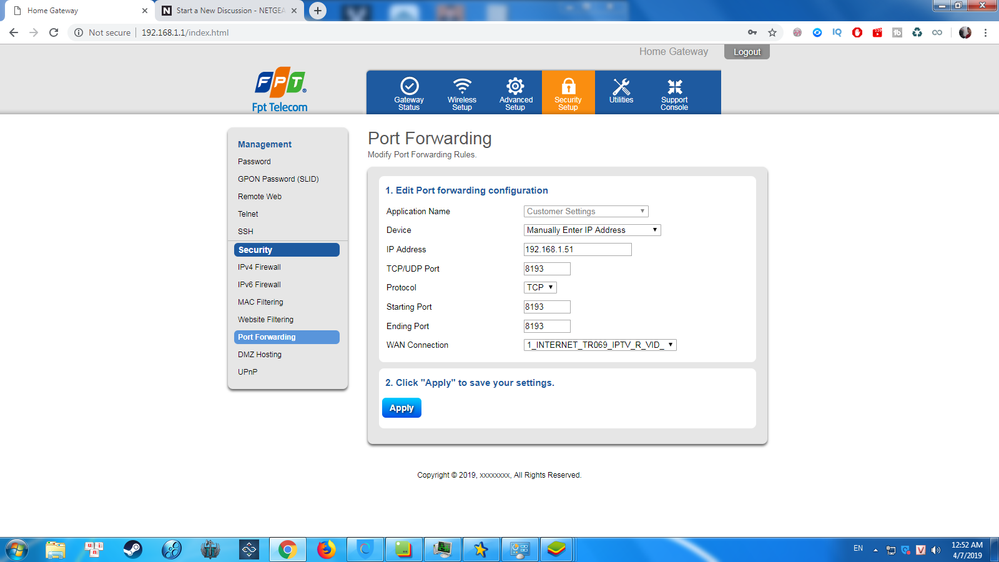Reload the gateway page
The height and width of the screenshot is (562, 999).
54,32
